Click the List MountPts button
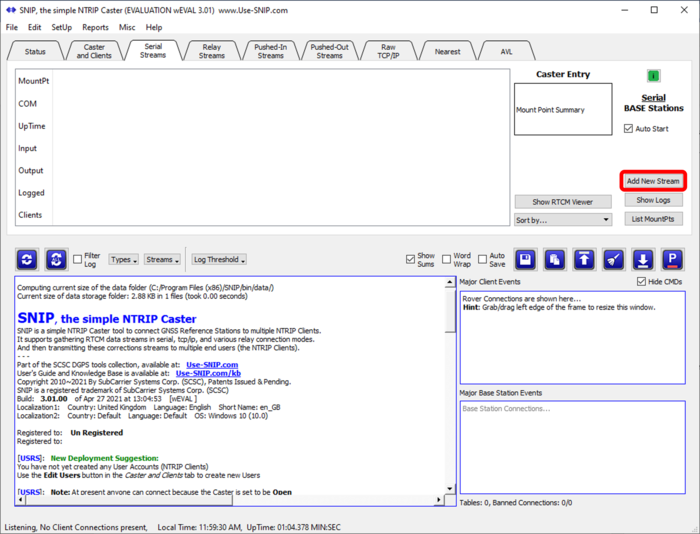The height and width of the screenshot is (534, 700). 653,219
